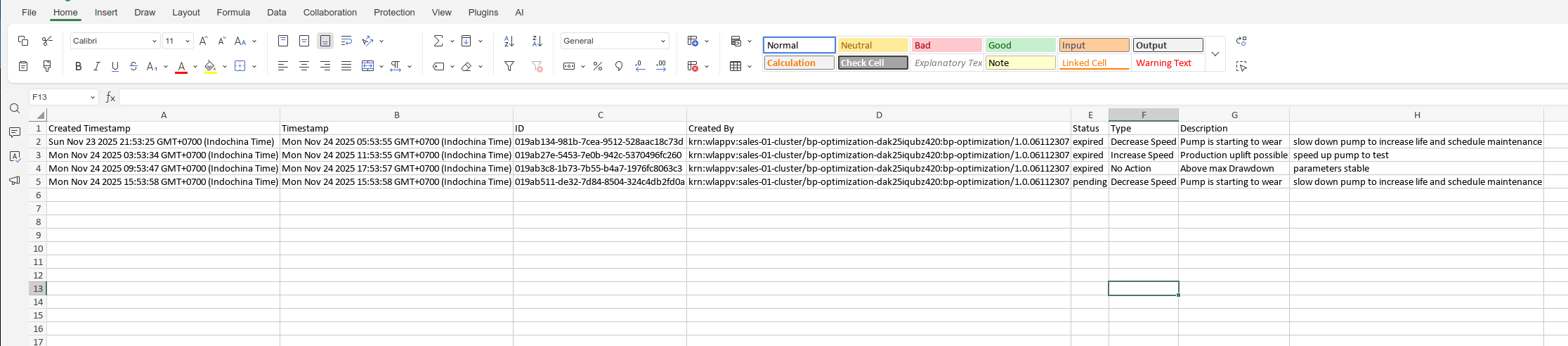This screenshot has width=1568, height=346.
Task: Expand the cell styles gallery
Action: click(1215, 54)
